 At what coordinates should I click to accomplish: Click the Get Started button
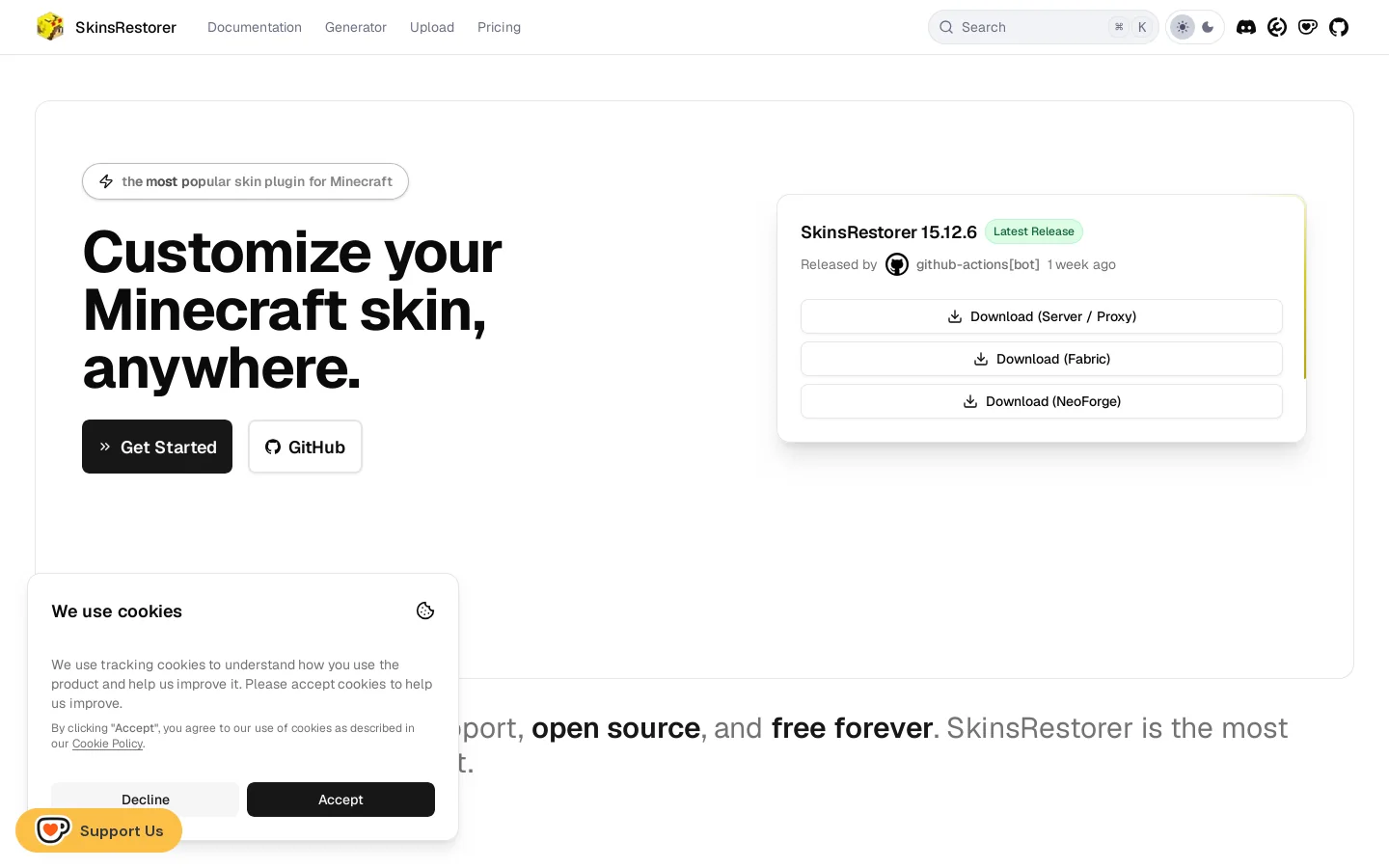[157, 447]
